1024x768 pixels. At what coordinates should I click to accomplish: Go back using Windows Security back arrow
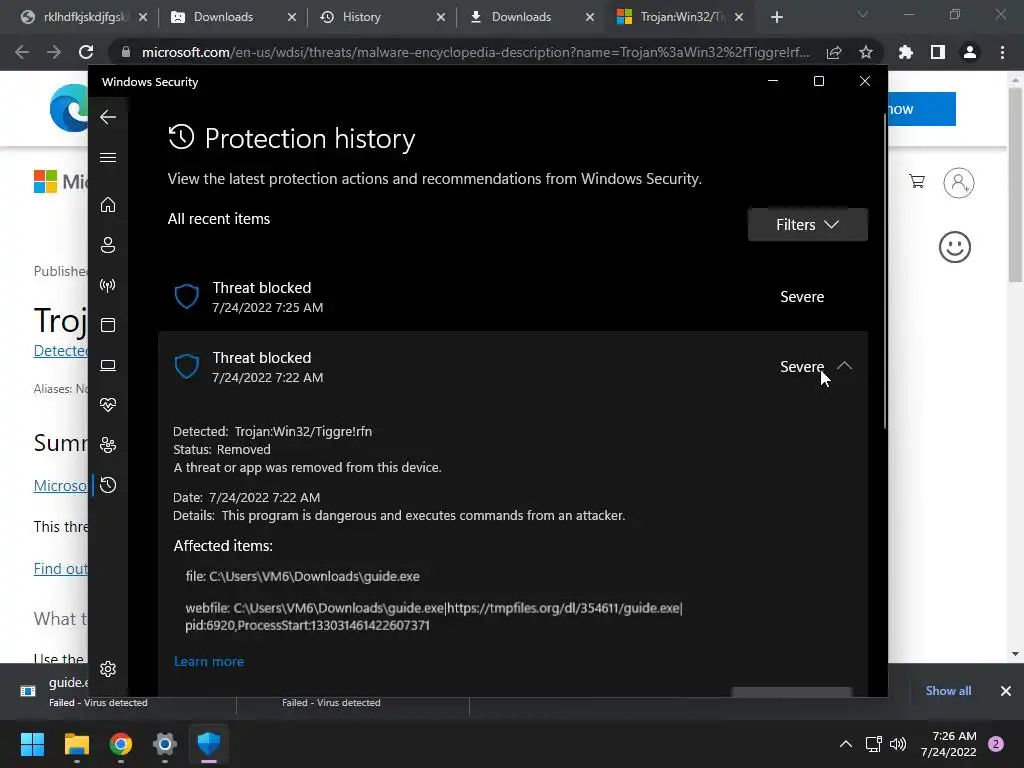point(108,117)
